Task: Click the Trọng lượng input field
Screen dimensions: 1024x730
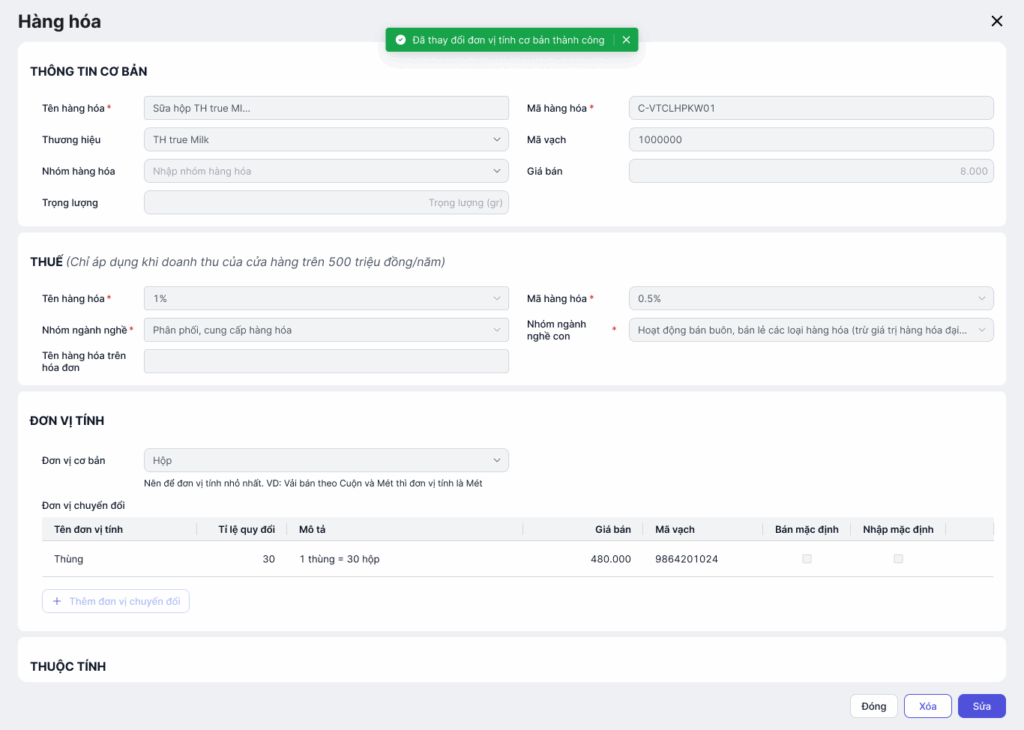Action: tap(326, 202)
